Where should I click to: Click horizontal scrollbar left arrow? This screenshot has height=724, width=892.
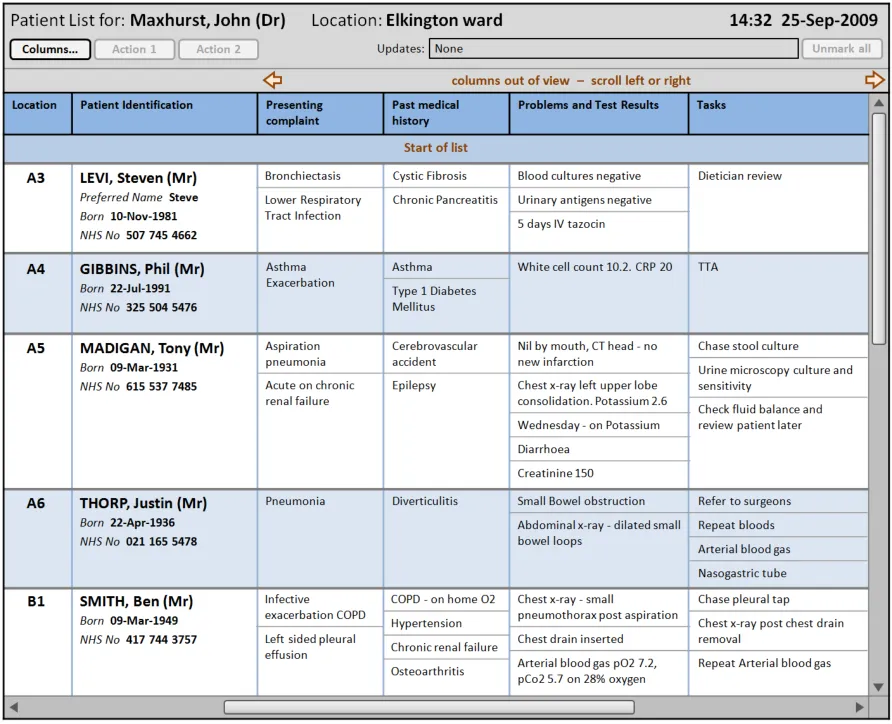[14, 707]
